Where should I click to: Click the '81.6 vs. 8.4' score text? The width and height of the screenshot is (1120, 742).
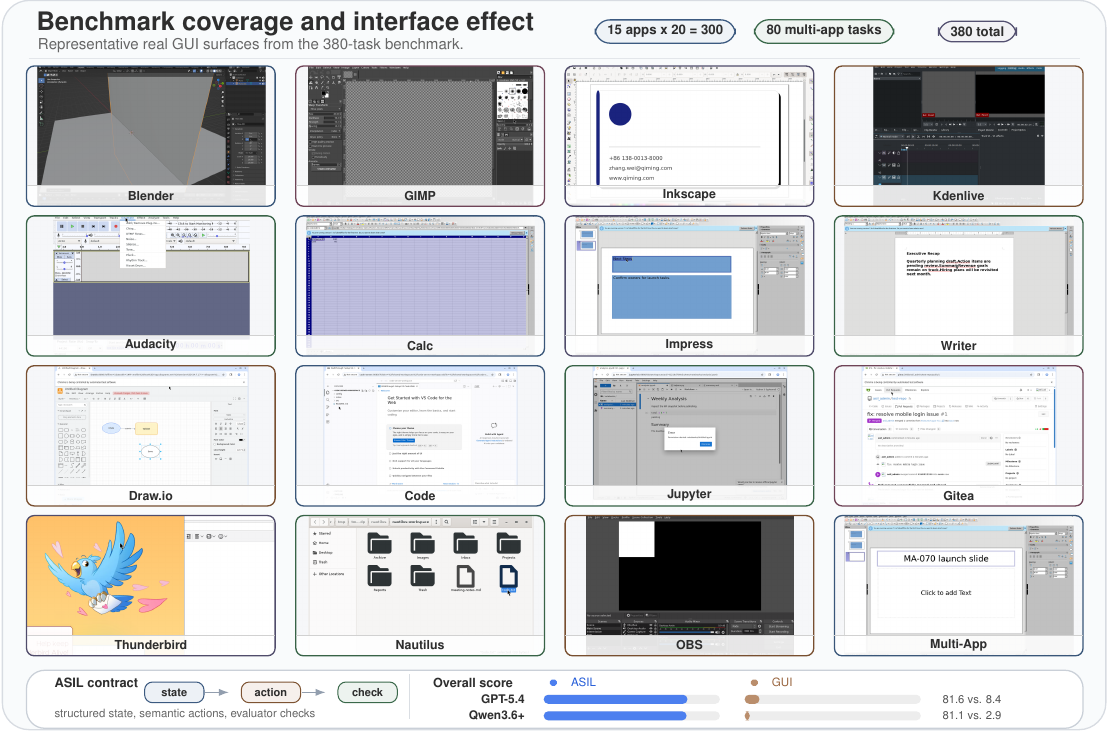[x=971, y=699]
